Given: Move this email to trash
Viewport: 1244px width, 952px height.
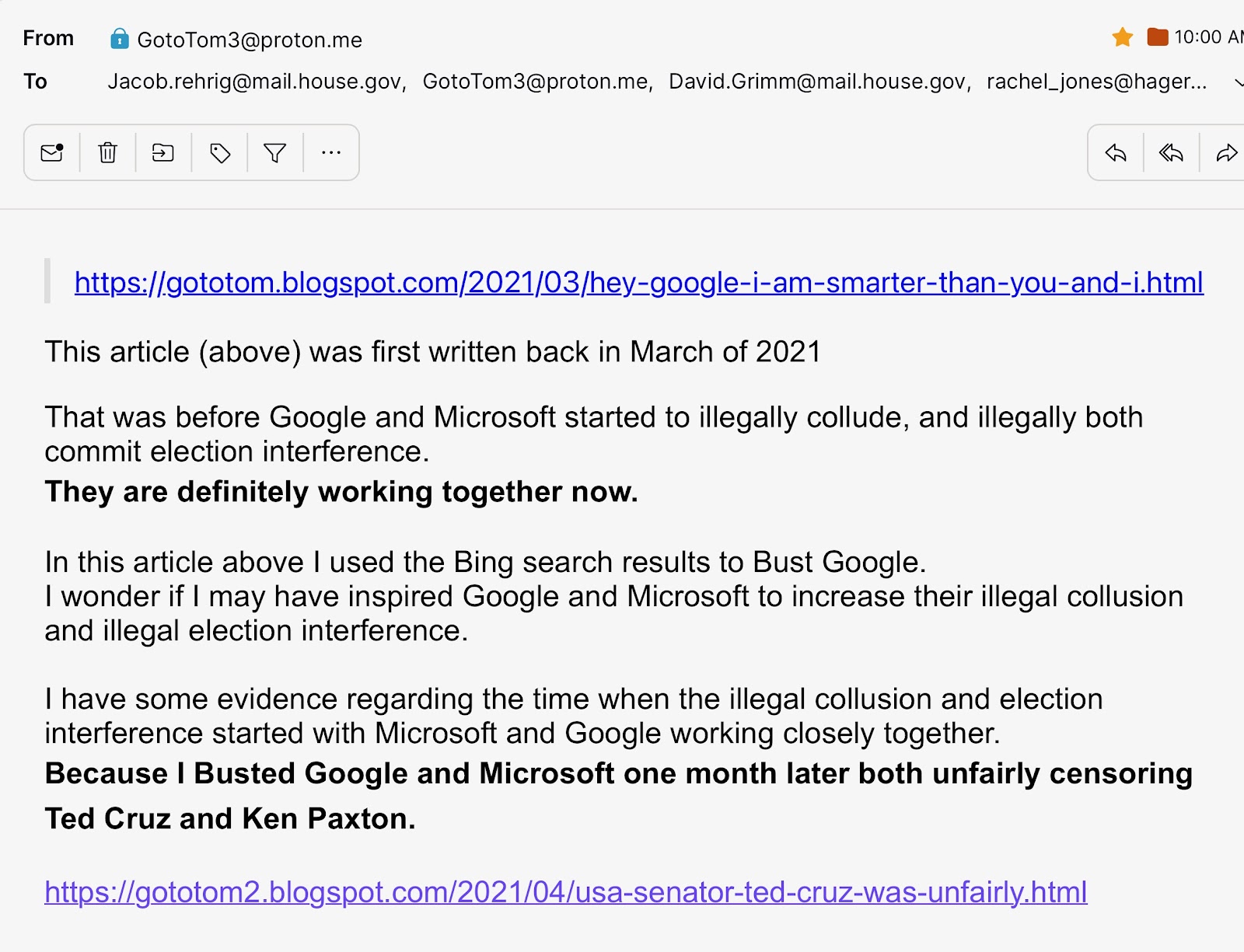Looking at the screenshot, I should coord(108,153).
